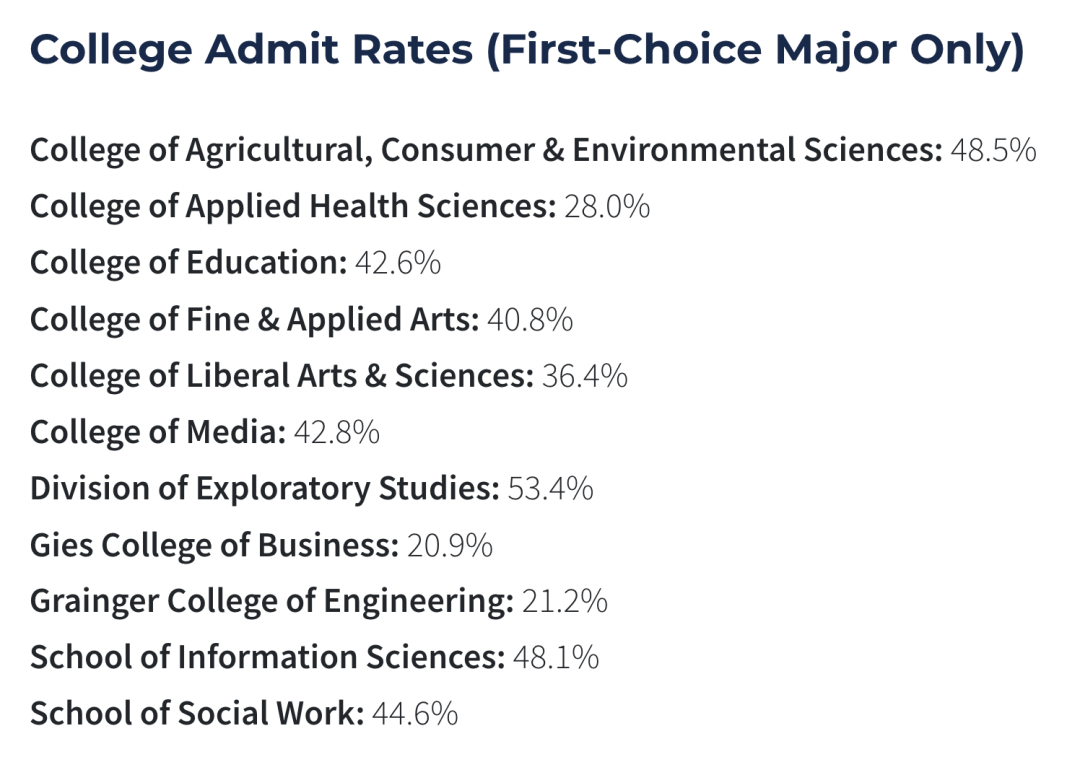Click the Grainger College of Engineering label
The height and width of the screenshot is (775, 1080).
point(272,601)
